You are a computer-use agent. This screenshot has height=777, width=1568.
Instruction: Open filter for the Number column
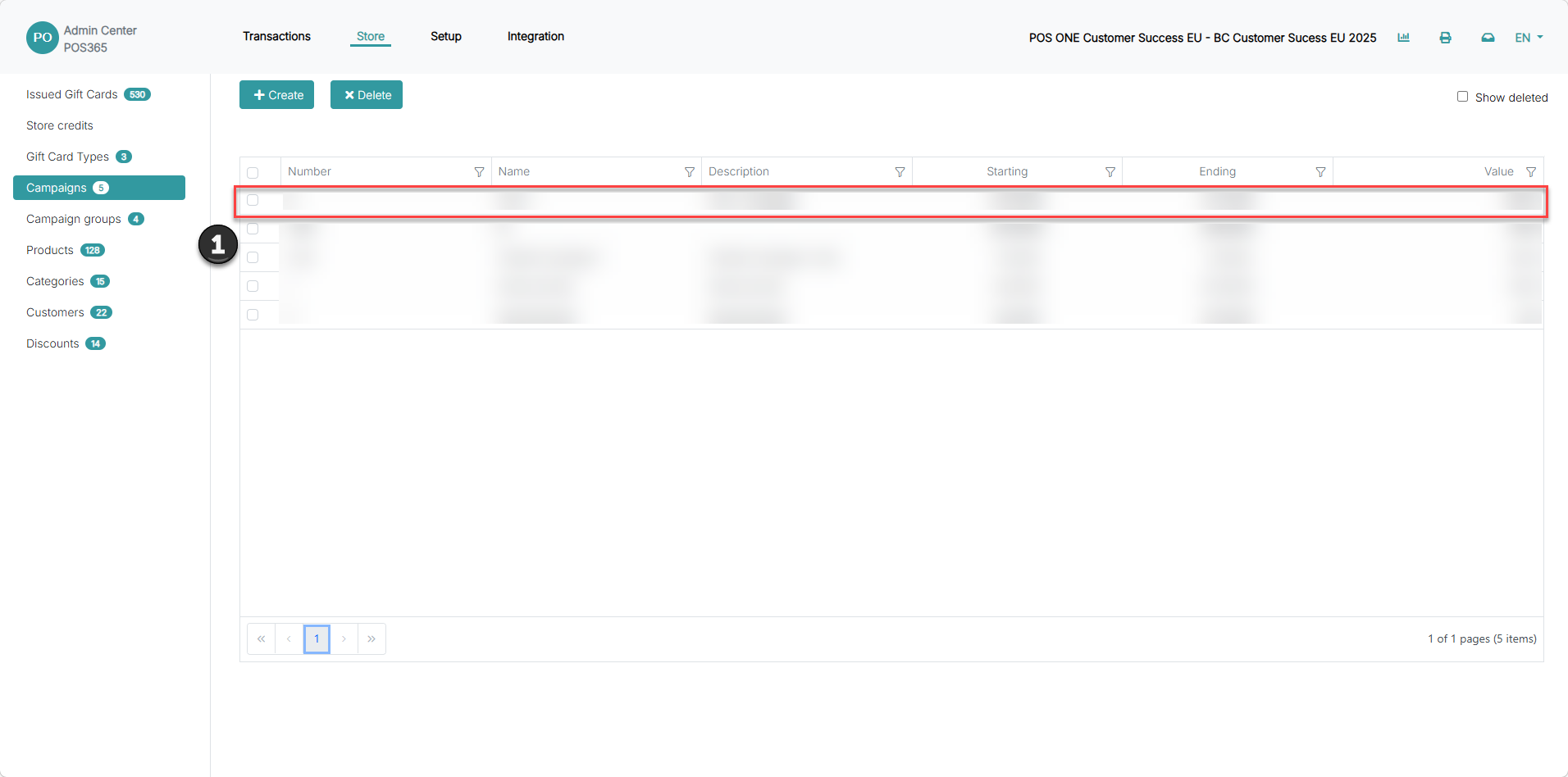(479, 172)
